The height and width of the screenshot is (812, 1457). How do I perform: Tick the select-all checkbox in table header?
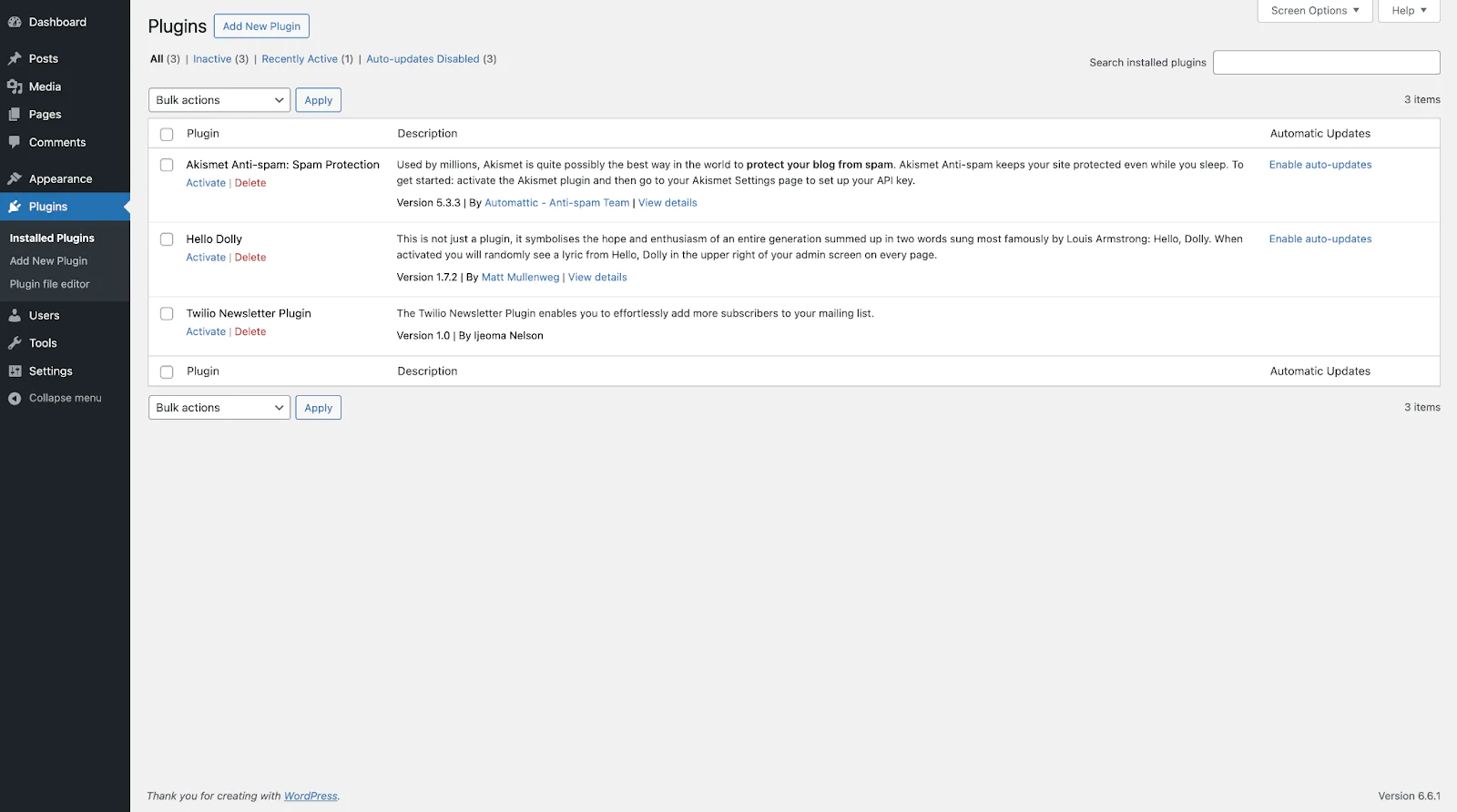(x=167, y=134)
